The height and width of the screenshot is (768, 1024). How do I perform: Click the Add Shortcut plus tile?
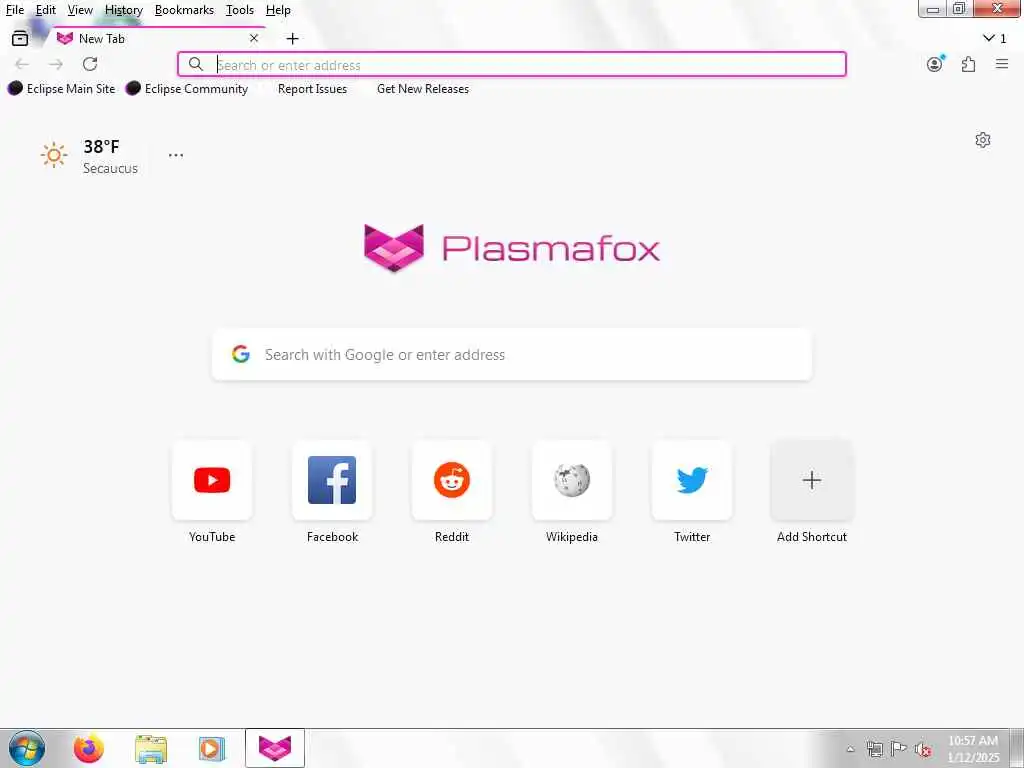pyautogui.click(x=812, y=481)
